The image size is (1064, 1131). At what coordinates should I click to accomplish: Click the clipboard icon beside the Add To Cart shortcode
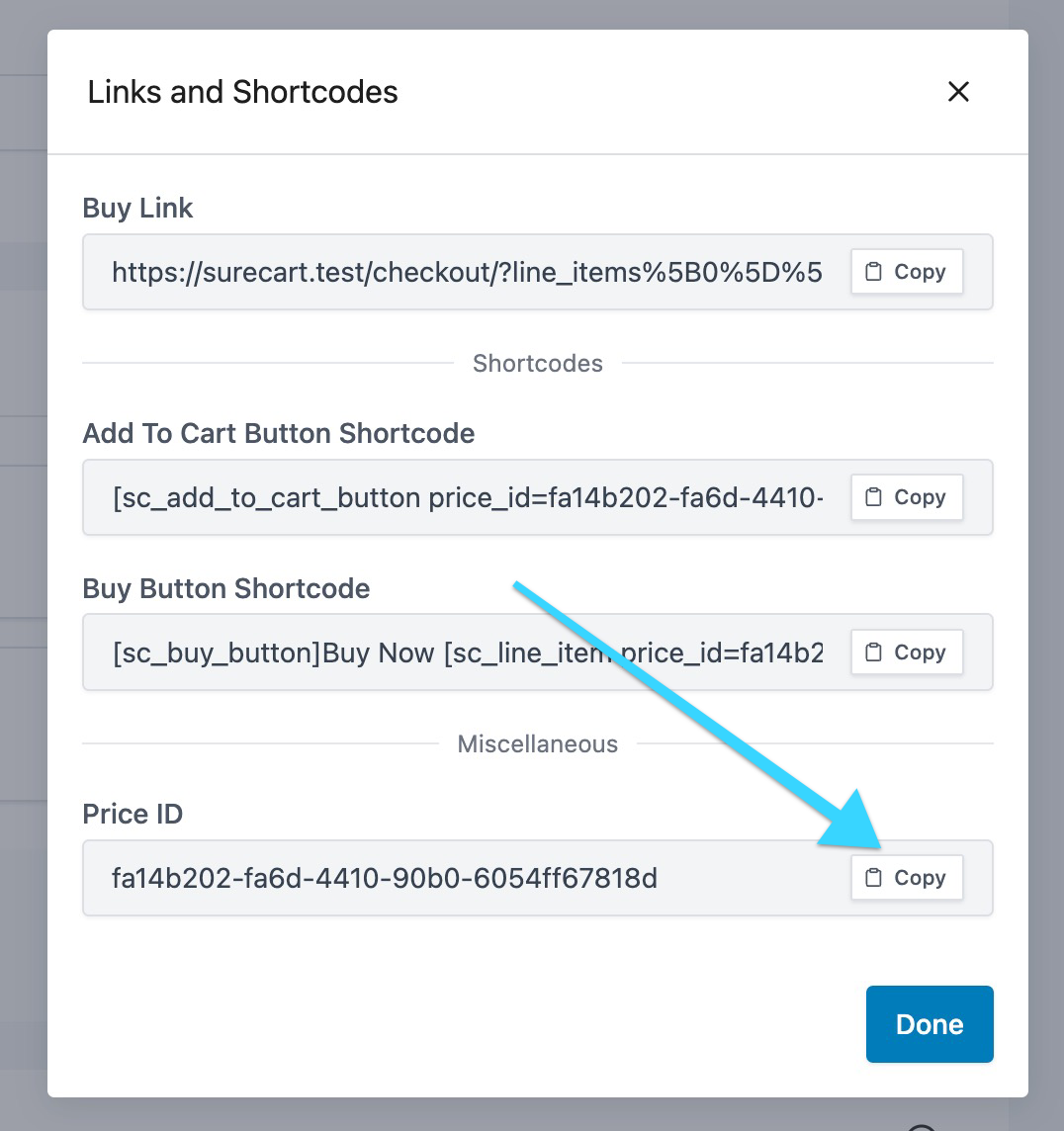(875, 497)
